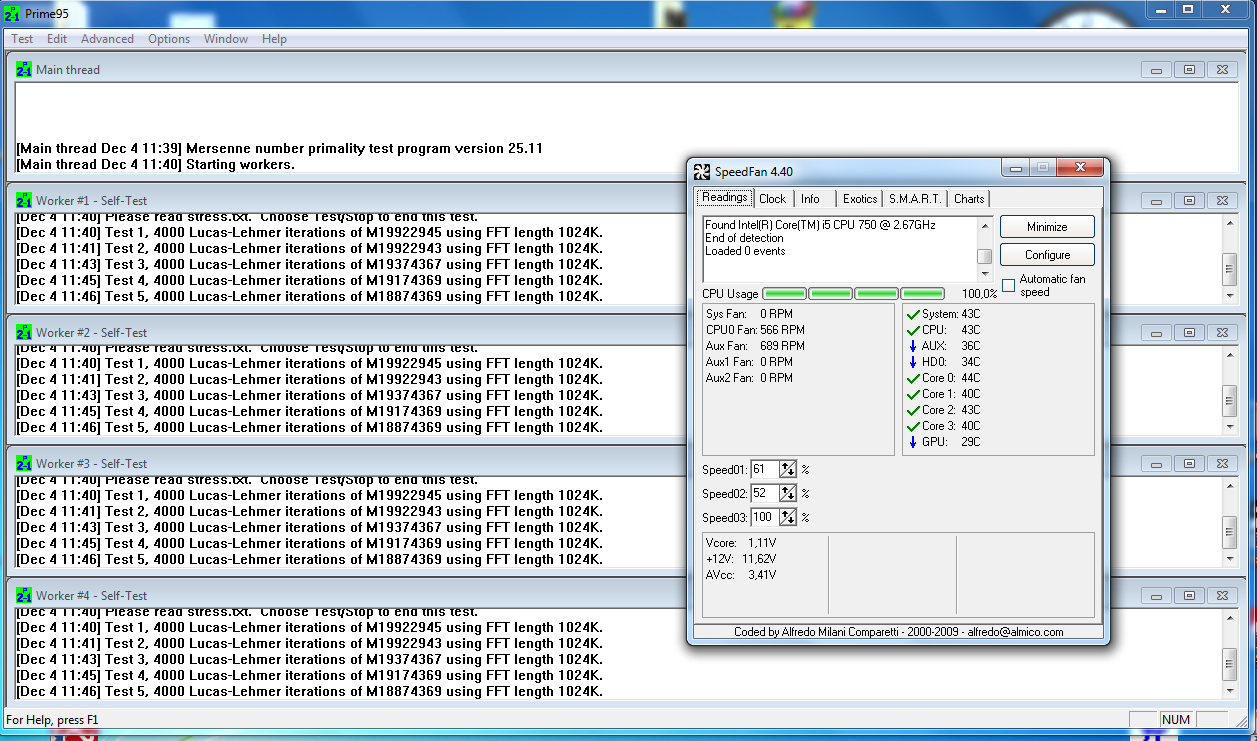Click the first CPU Usage bar
This screenshot has width=1257, height=741.
point(785,293)
